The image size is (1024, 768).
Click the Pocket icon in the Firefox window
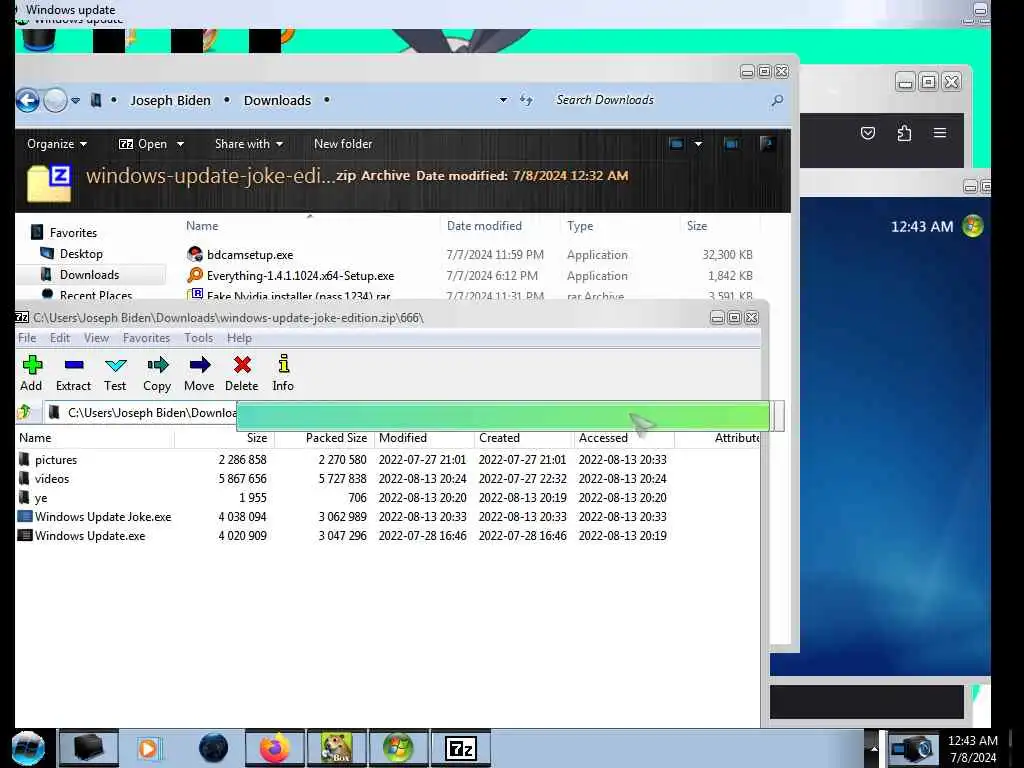(x=867, y=133)
